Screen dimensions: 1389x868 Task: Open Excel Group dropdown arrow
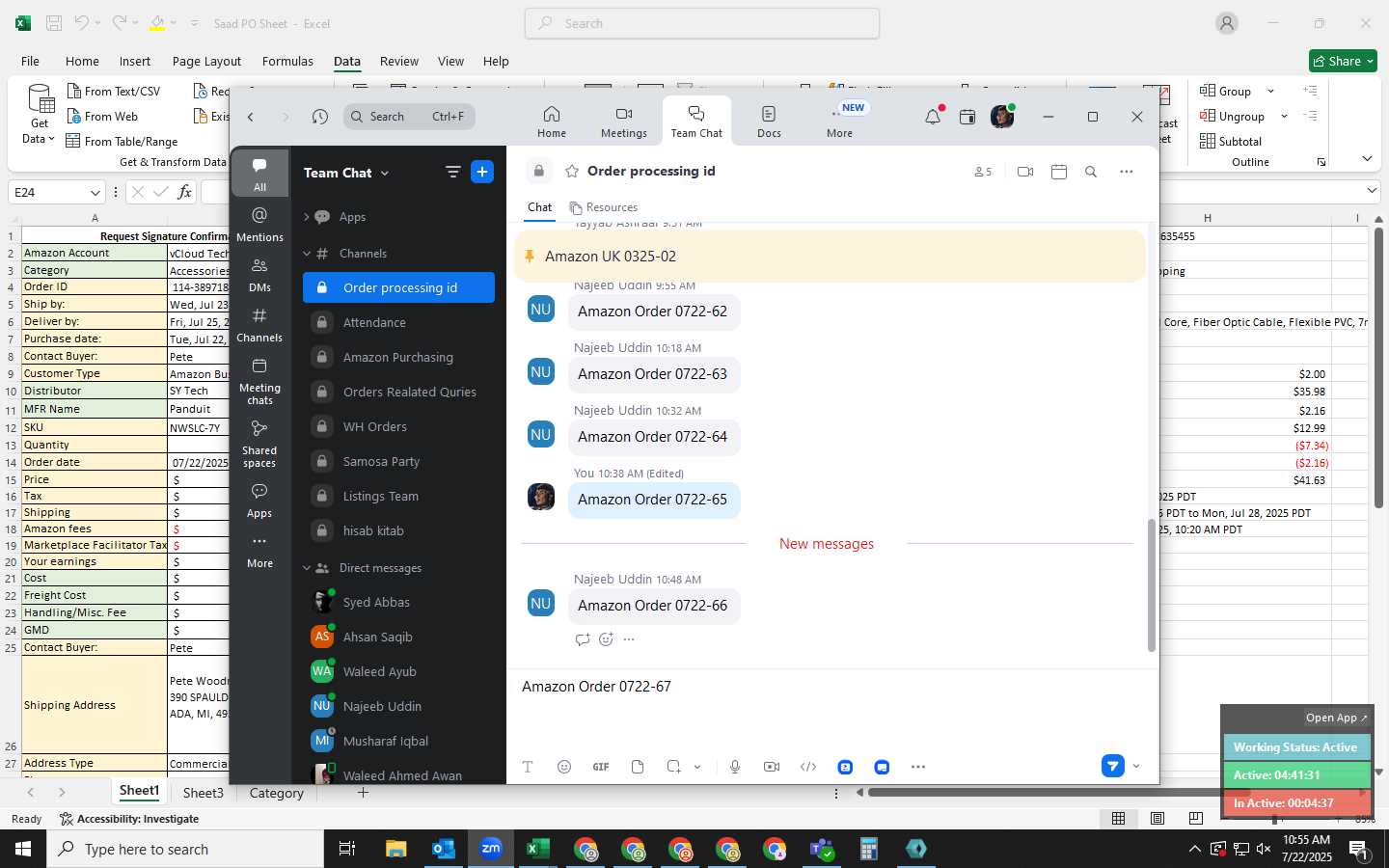[x=1270, y=92]
